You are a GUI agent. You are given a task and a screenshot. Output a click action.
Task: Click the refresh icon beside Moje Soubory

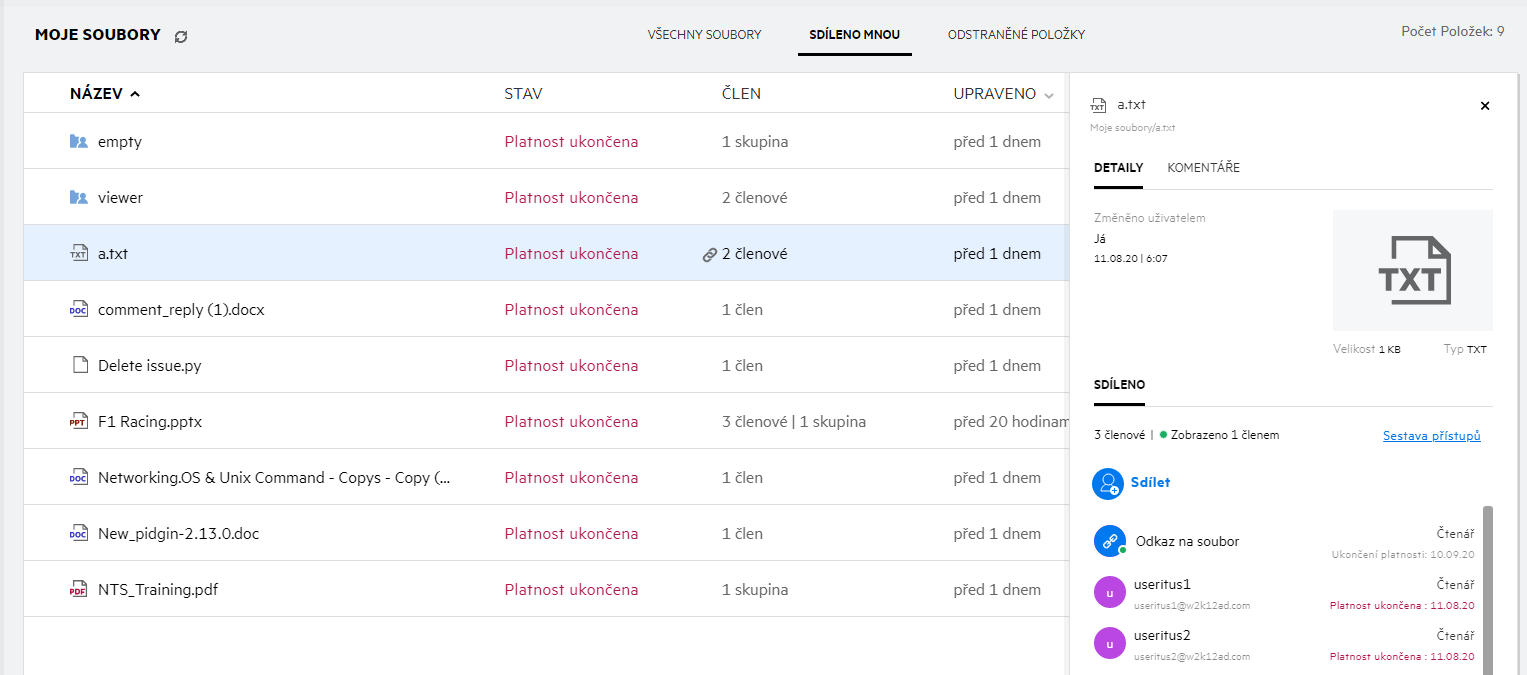tap(181, 36)
